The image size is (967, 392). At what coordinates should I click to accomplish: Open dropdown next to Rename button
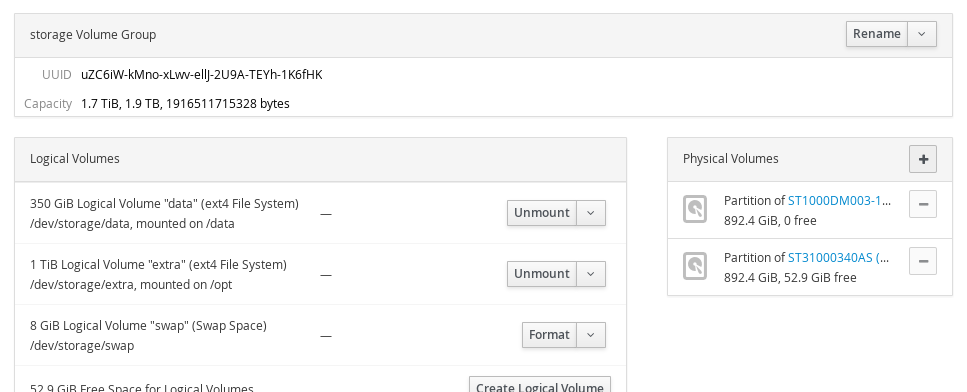coord(922,34)
